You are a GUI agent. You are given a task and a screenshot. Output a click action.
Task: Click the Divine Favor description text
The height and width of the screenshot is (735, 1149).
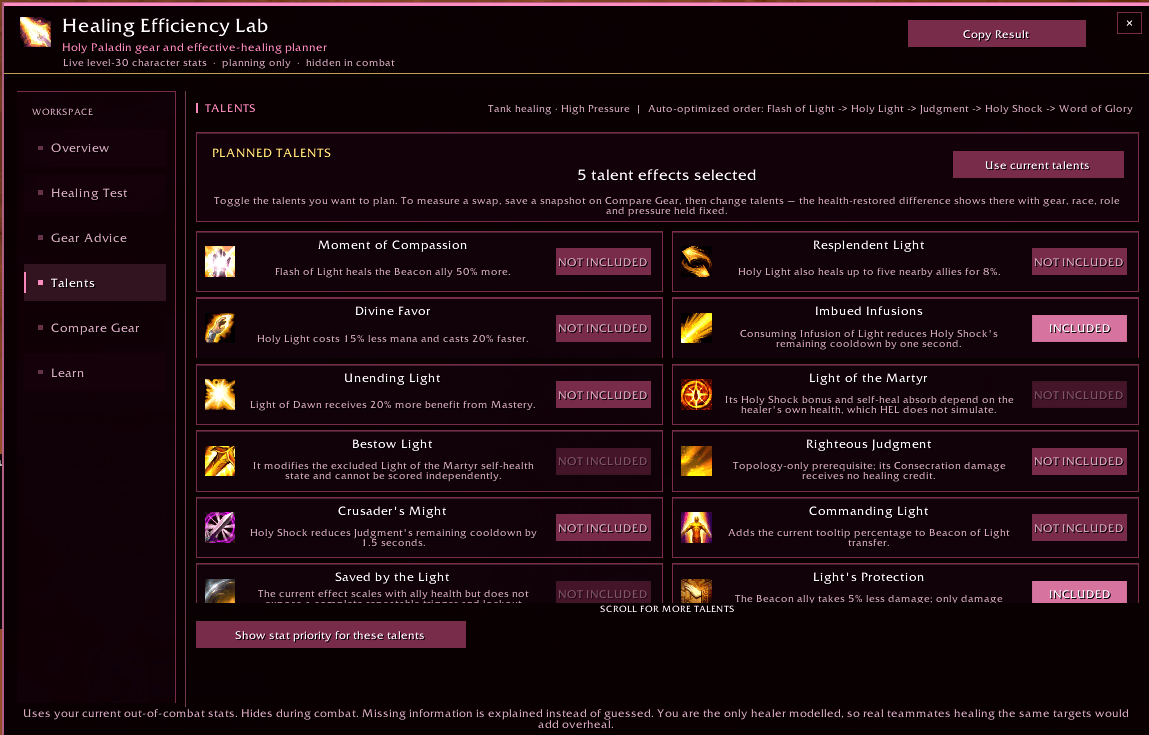pos(393,339)
